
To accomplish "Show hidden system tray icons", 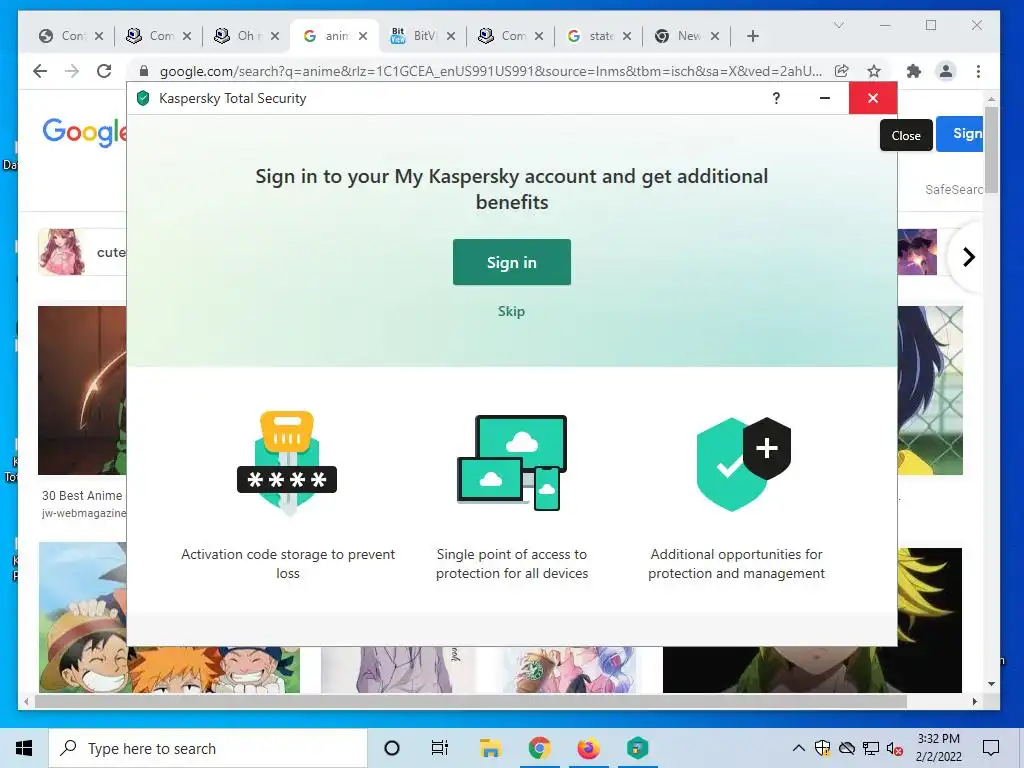I will click(798, 748).
